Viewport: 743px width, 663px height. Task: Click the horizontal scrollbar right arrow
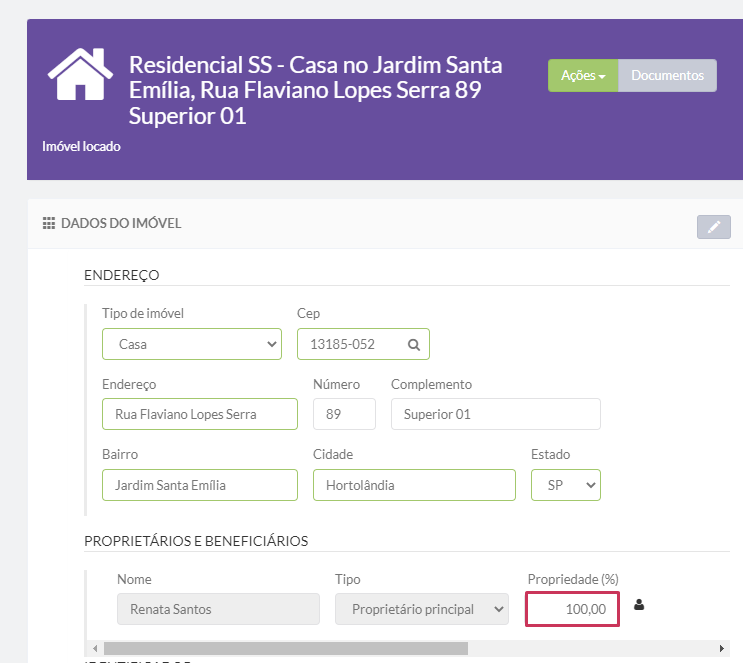tap(722, 648)
